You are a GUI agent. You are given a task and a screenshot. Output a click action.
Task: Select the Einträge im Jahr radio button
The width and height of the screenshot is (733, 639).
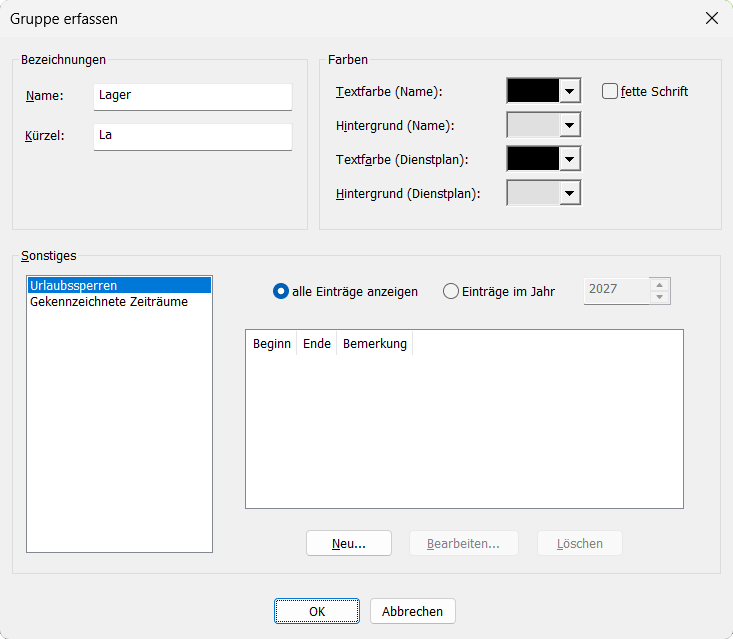(x=451, y=291)
